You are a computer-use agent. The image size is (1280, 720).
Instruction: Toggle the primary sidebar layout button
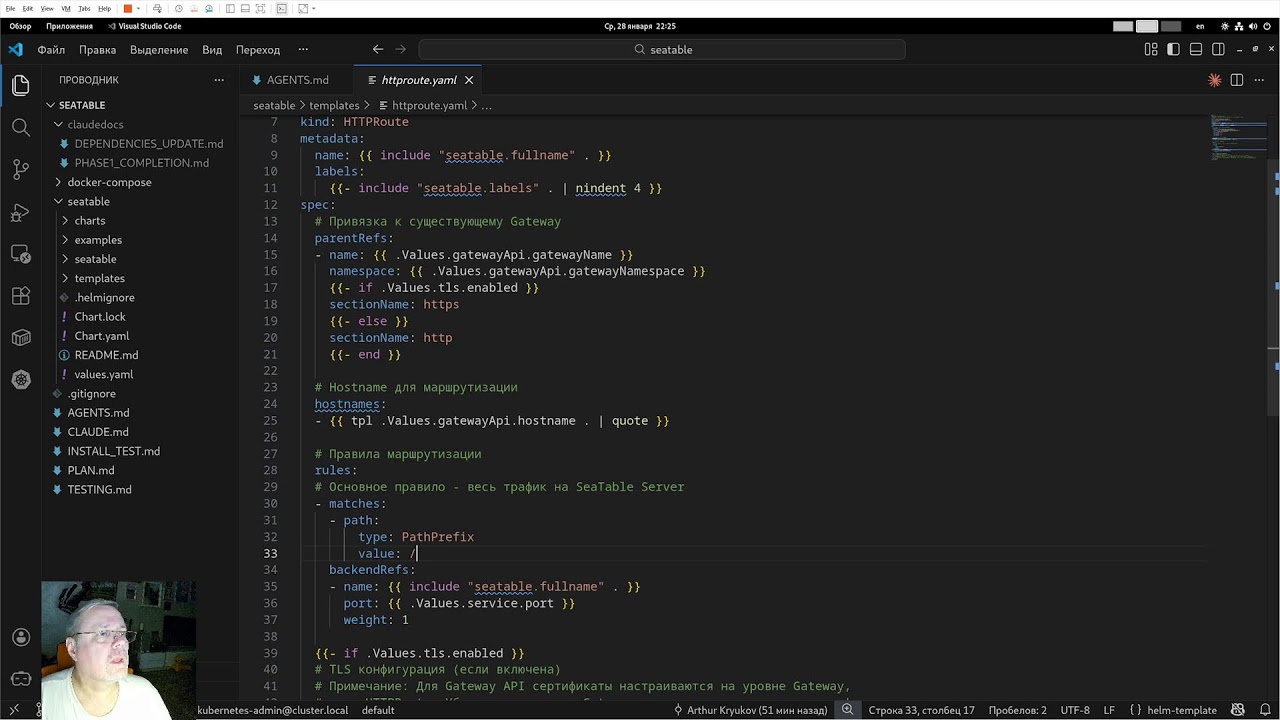coord(1173,49)
